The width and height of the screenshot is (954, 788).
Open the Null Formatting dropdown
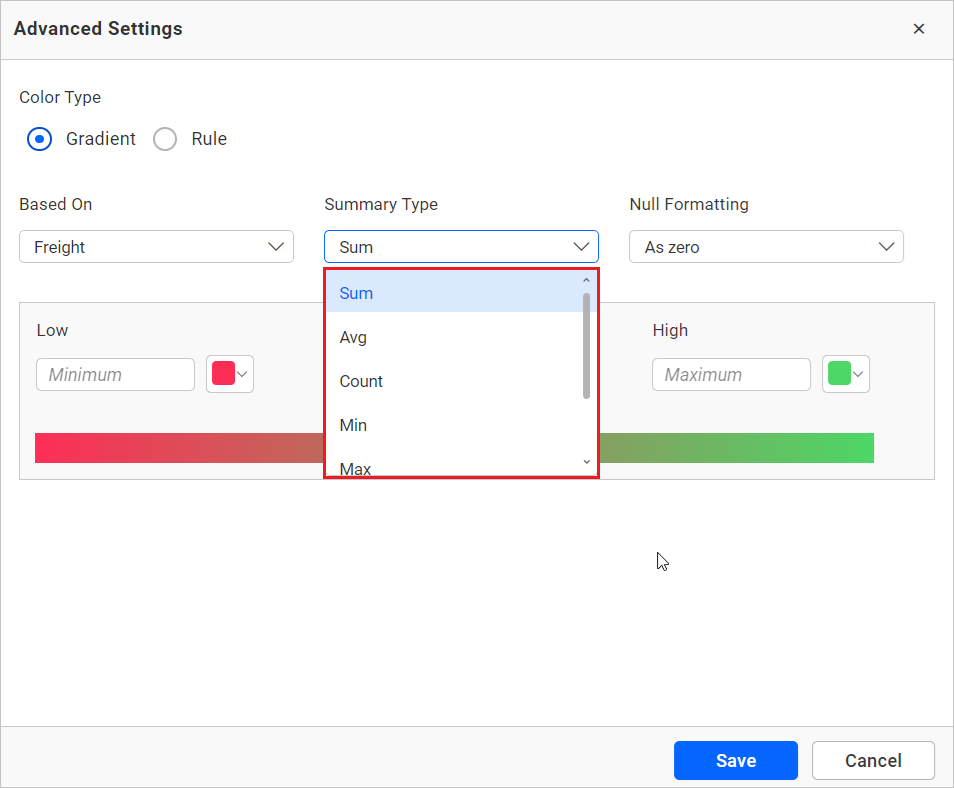[x=766, y=246]
